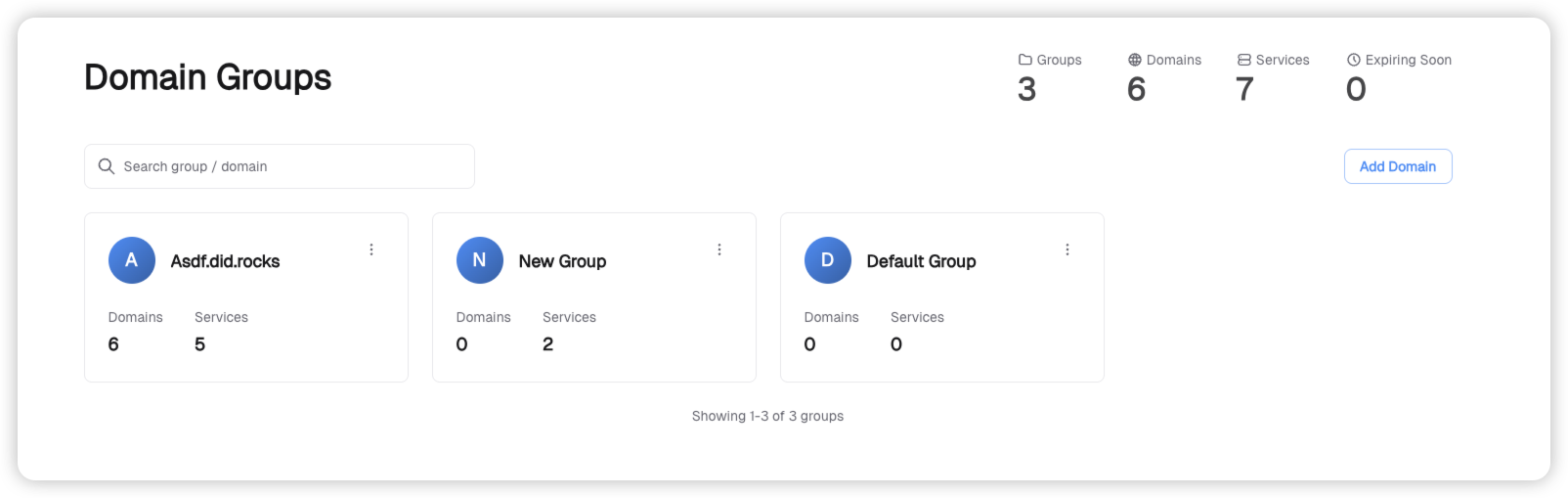Click the blue 'A' avatar circle
Viewport: 1568px width, 498px height.
point(132,260)
